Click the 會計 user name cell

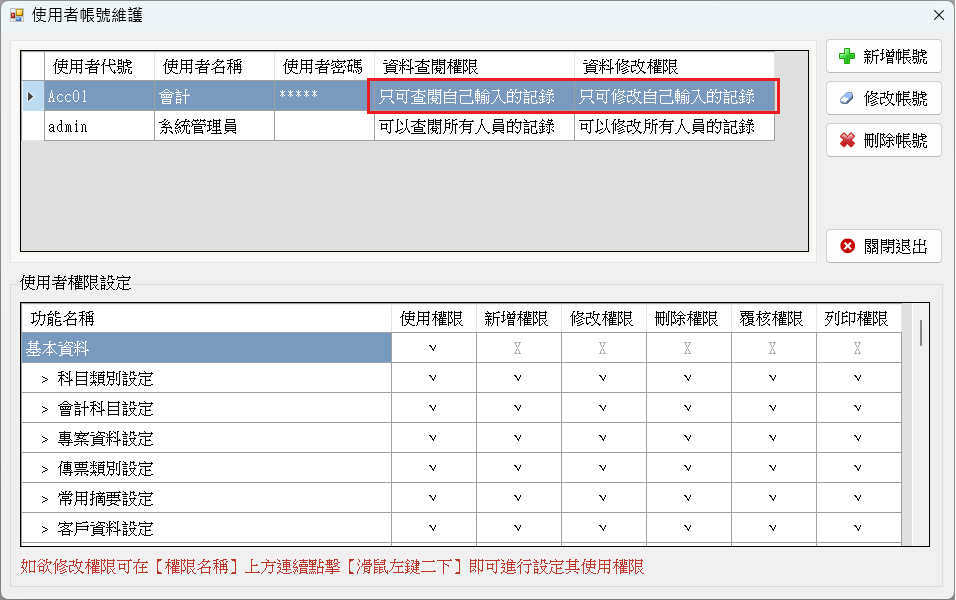[214, 96]
